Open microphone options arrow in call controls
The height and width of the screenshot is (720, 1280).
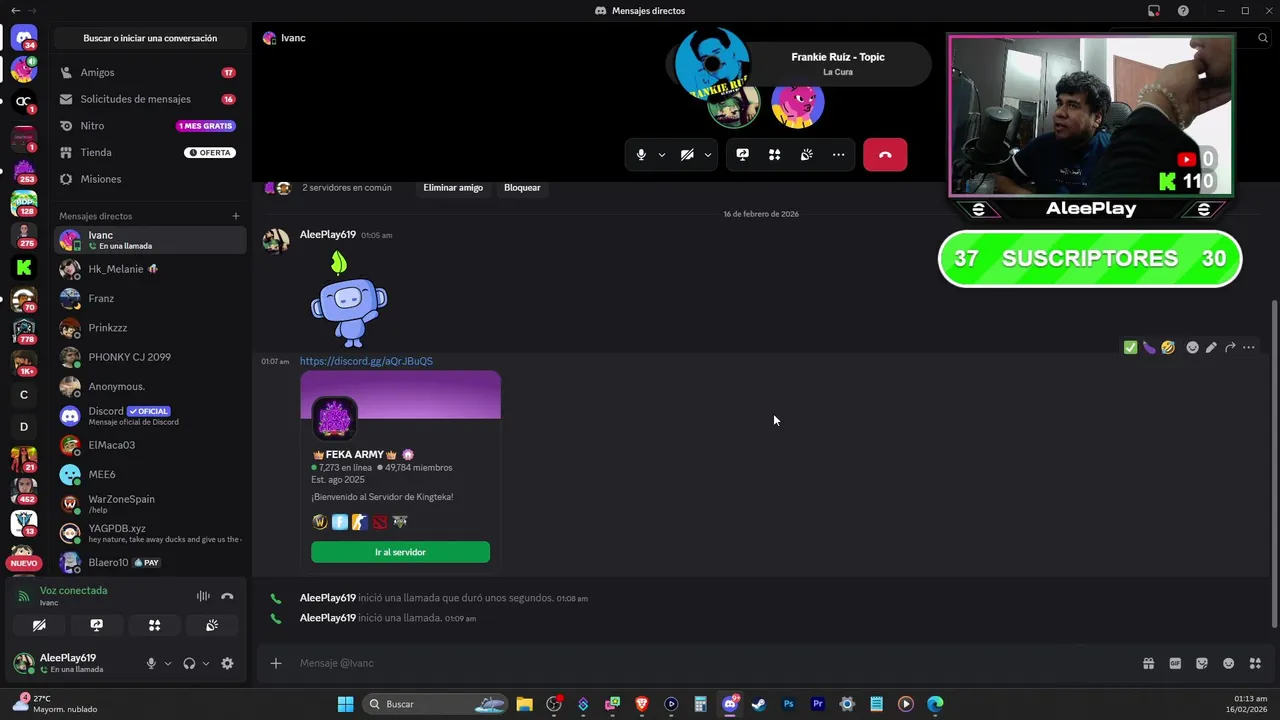pyautogui.click(x=661, y=155)
